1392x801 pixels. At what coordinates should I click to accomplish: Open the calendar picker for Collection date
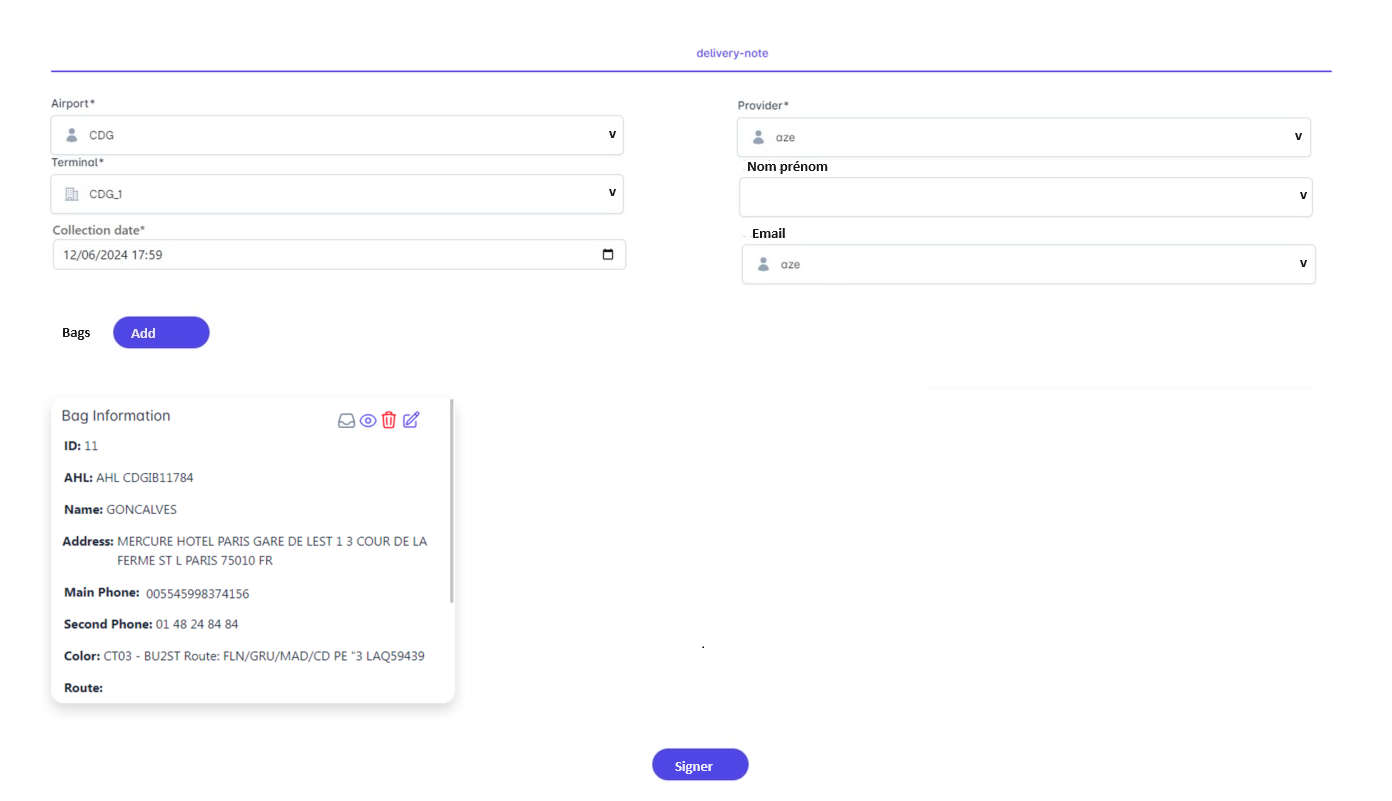[x=608, y=255]
